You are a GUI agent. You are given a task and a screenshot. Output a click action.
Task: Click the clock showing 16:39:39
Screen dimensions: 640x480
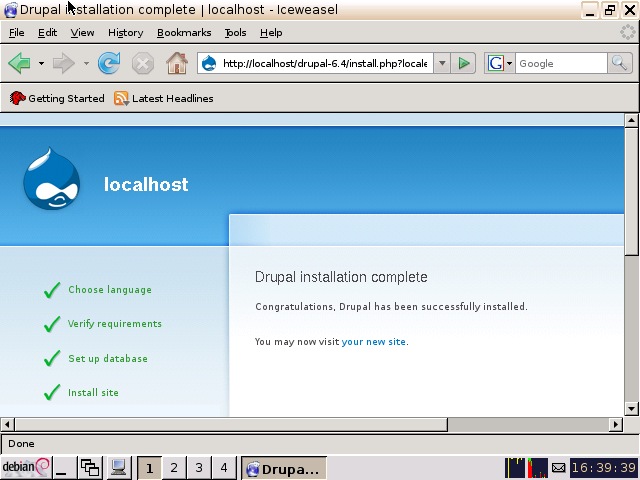[603, 467]
